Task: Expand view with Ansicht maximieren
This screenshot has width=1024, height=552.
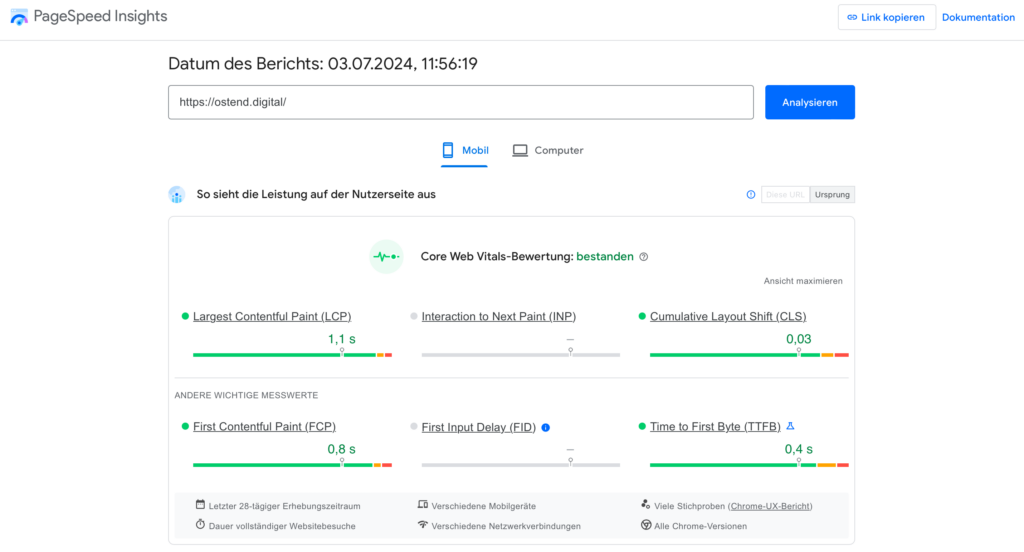Action: [803, 281]
